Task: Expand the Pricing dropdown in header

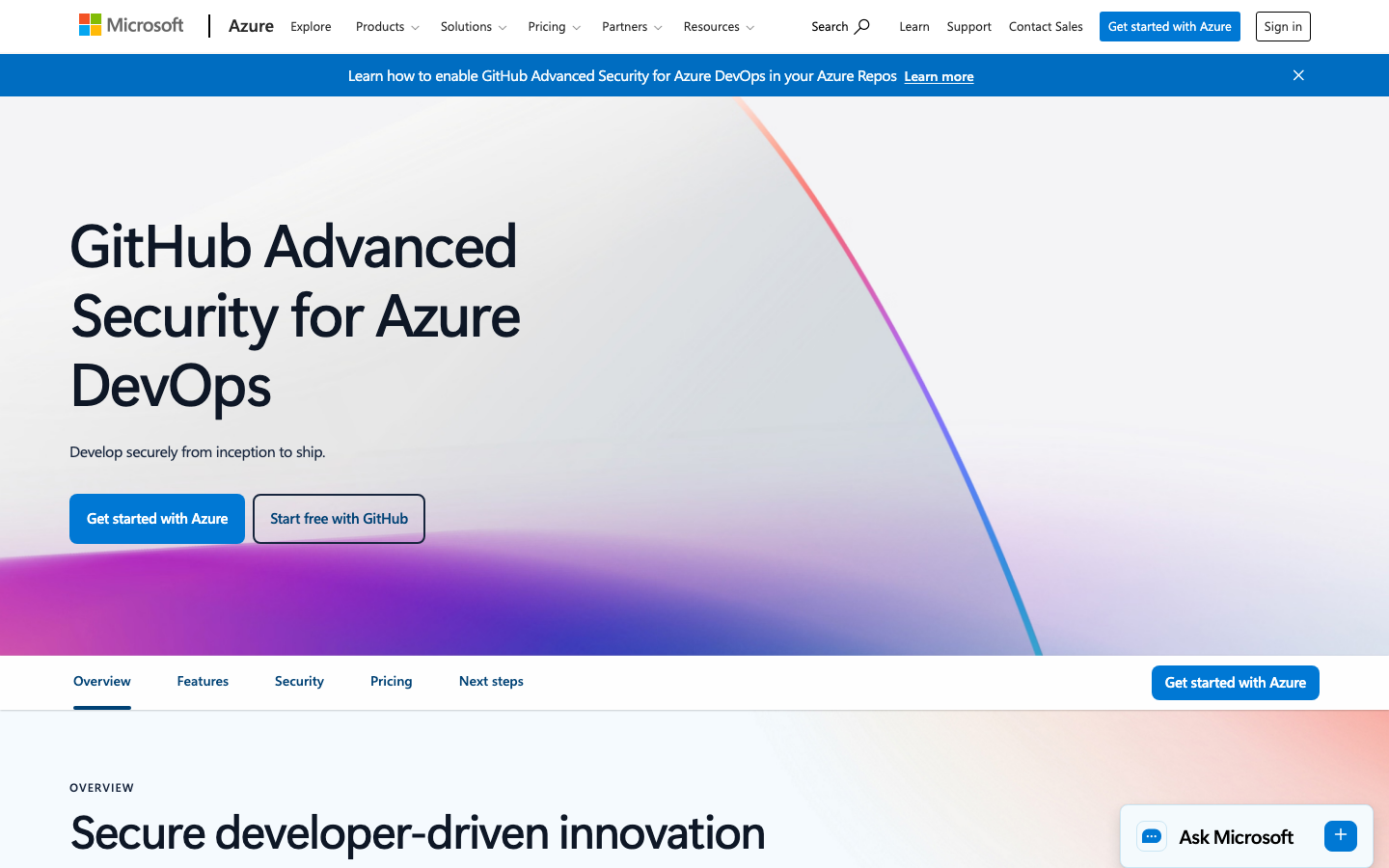Action: coord(555,26)
